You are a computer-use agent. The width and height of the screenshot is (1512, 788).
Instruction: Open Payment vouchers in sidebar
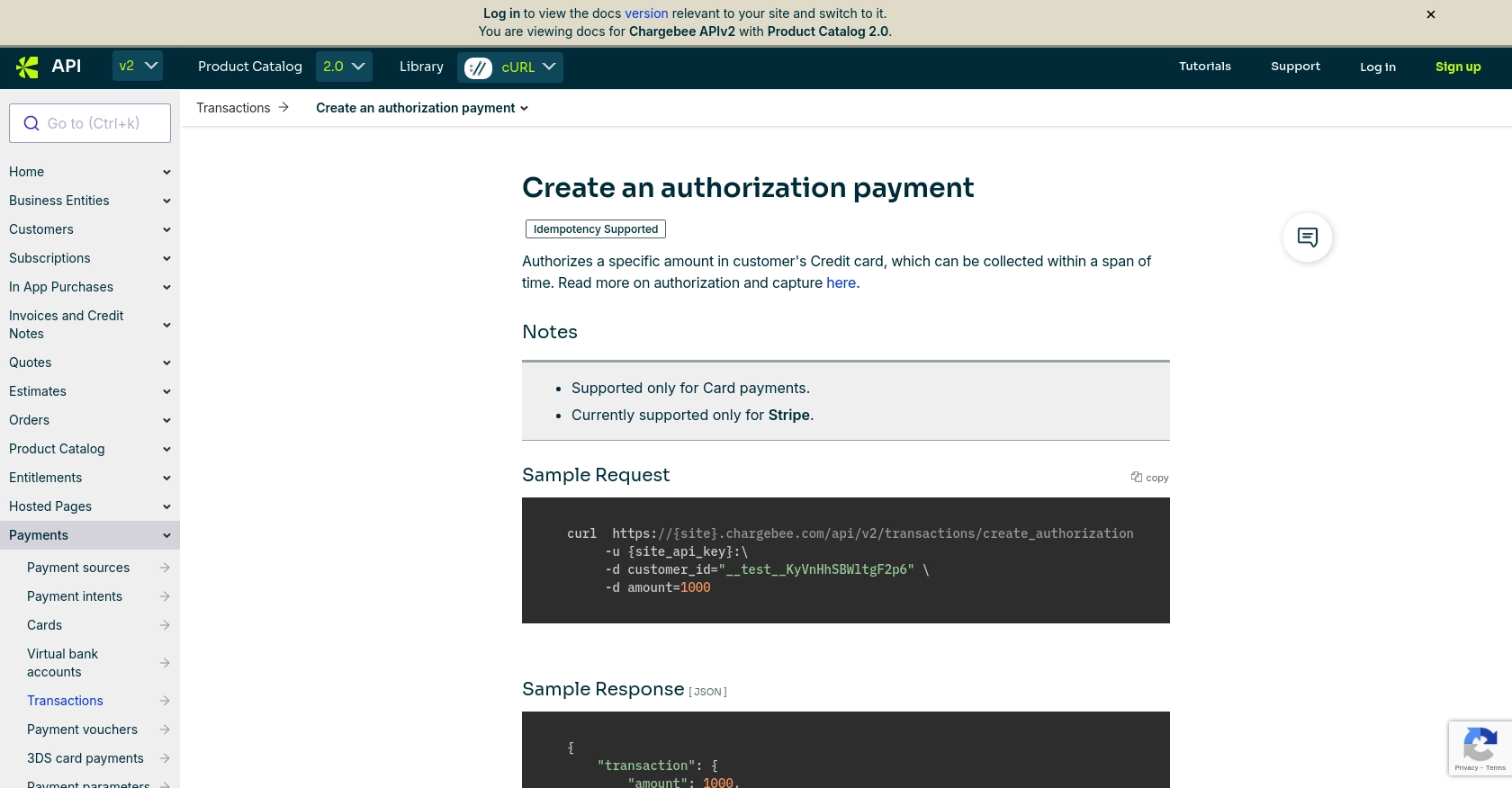[x=82, y=730]
